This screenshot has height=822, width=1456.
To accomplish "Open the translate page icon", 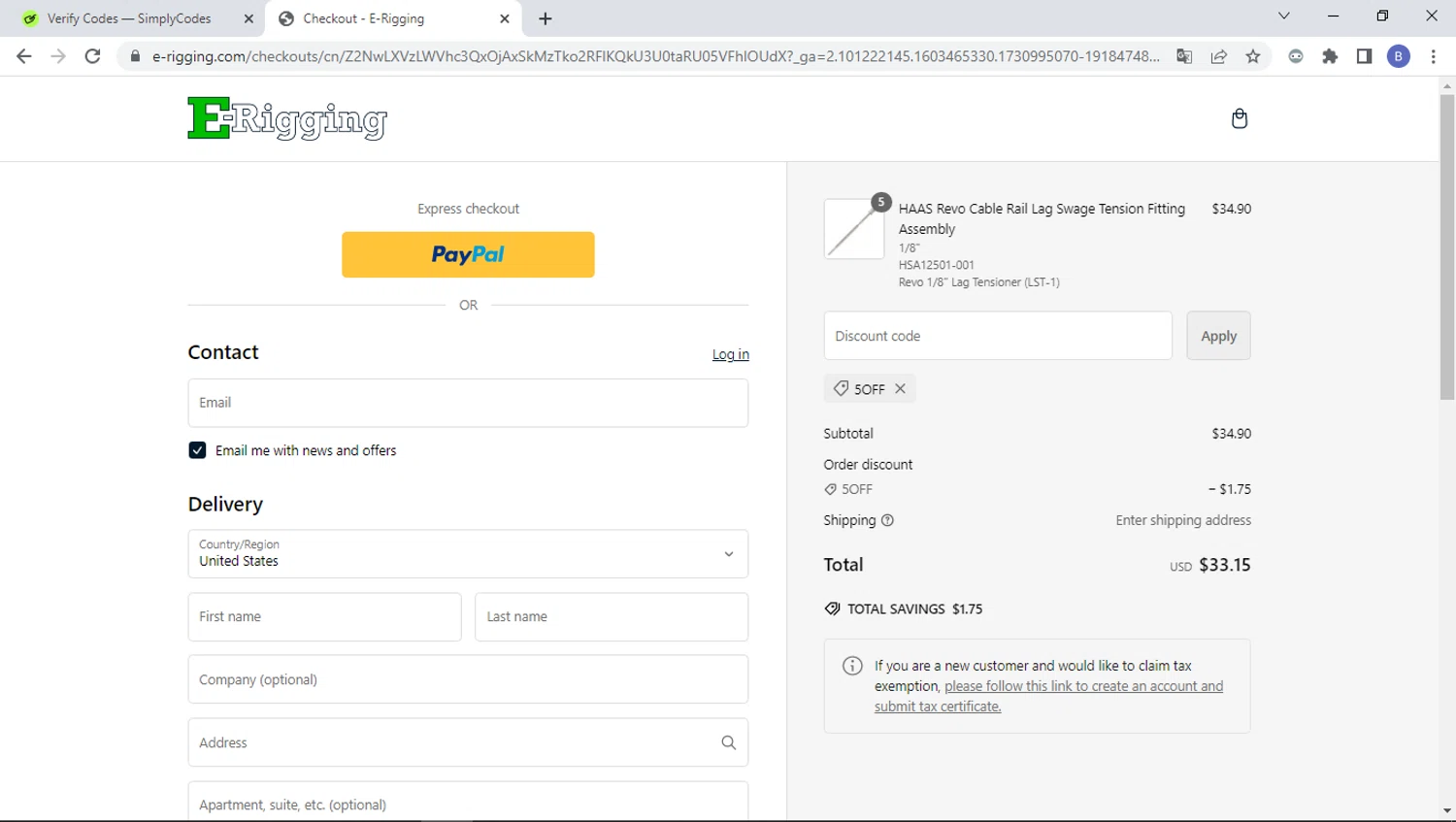I will click(1184, 56).
